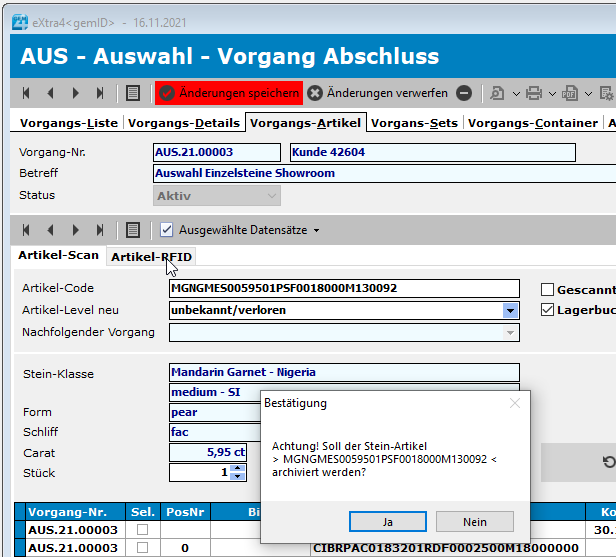The height and width of the screenshot is (557, 616).
Task: Increase Stück value with up arrow
Action: click(237, 468)
